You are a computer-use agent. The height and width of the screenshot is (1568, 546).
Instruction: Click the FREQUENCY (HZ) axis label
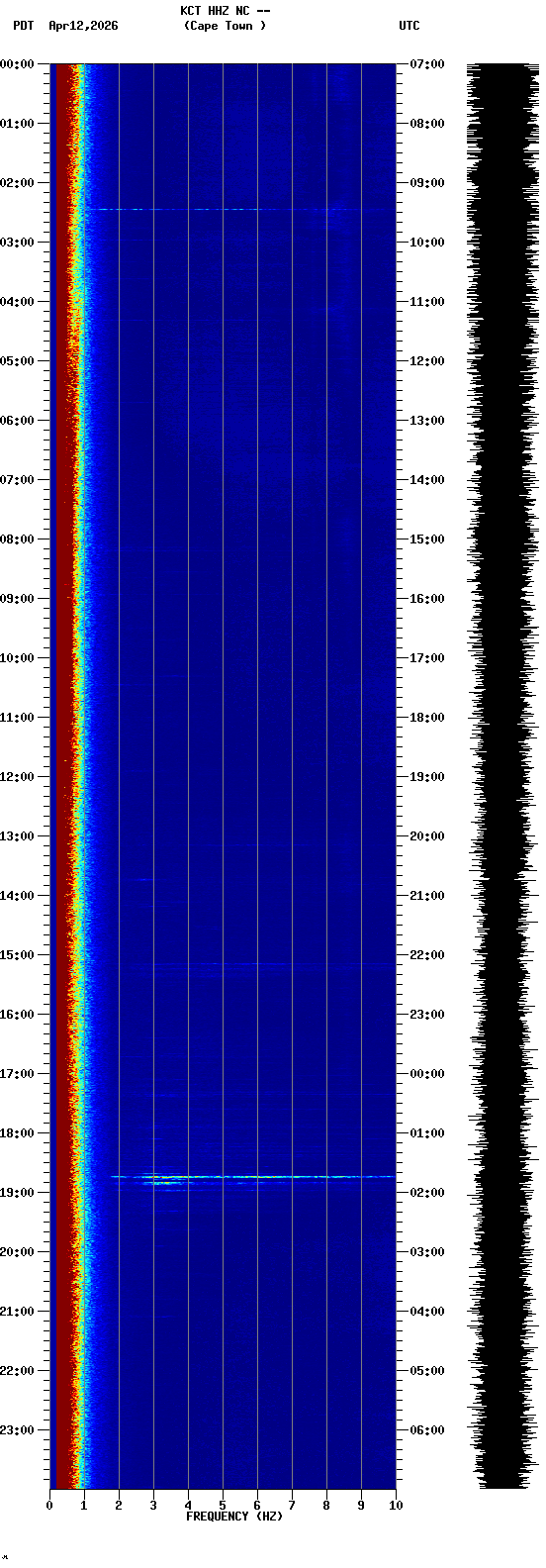pyautogui.click(x=234, y=1517)
